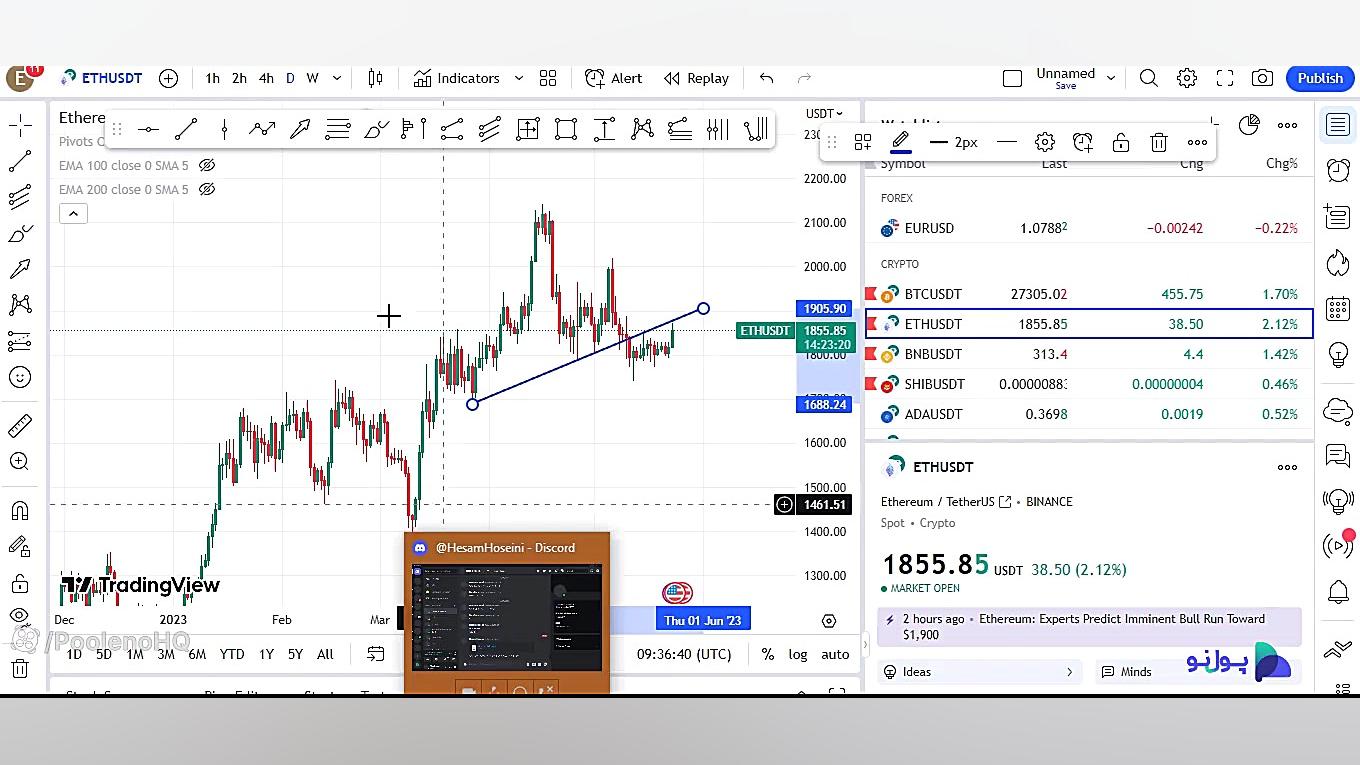Screen dimensions: 1360x765
Task: Open chart settings gear in top bar
Action: pyautogui.click(x=1187, y=78)
